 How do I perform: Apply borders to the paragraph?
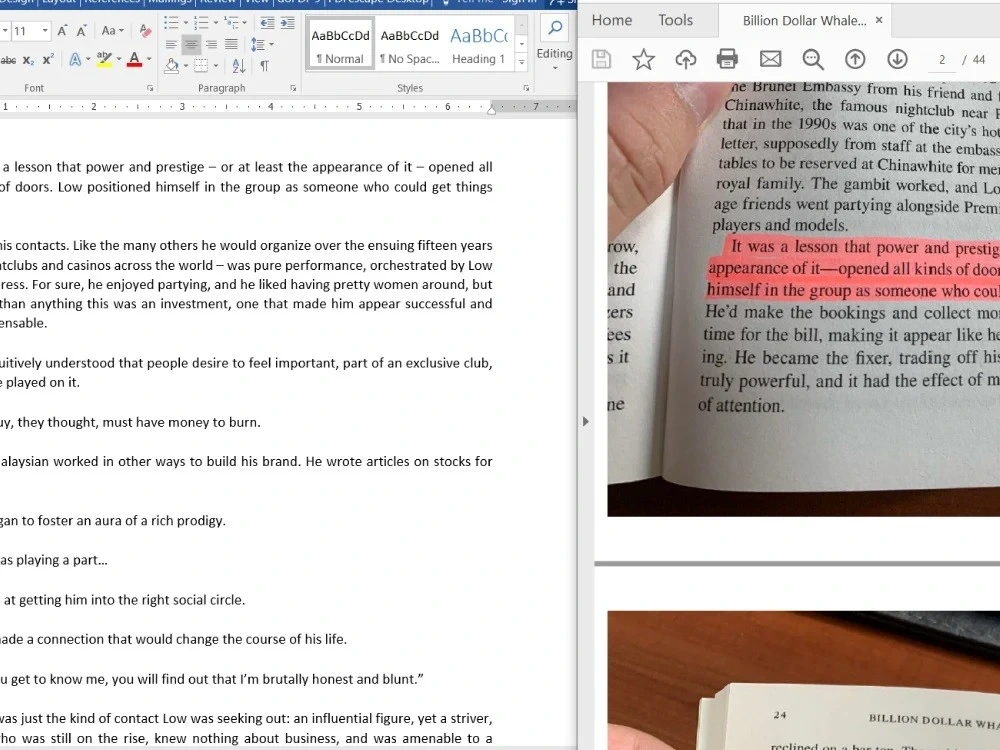(x=201, y=66)
